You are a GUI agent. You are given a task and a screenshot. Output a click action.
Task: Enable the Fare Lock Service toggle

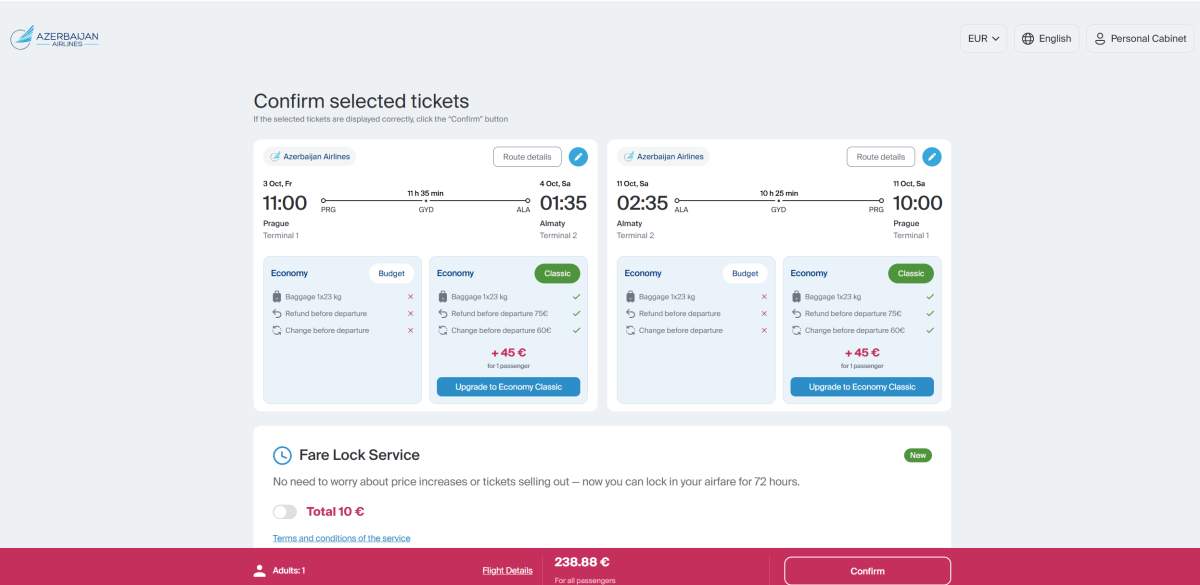click(x=285, y=512)
